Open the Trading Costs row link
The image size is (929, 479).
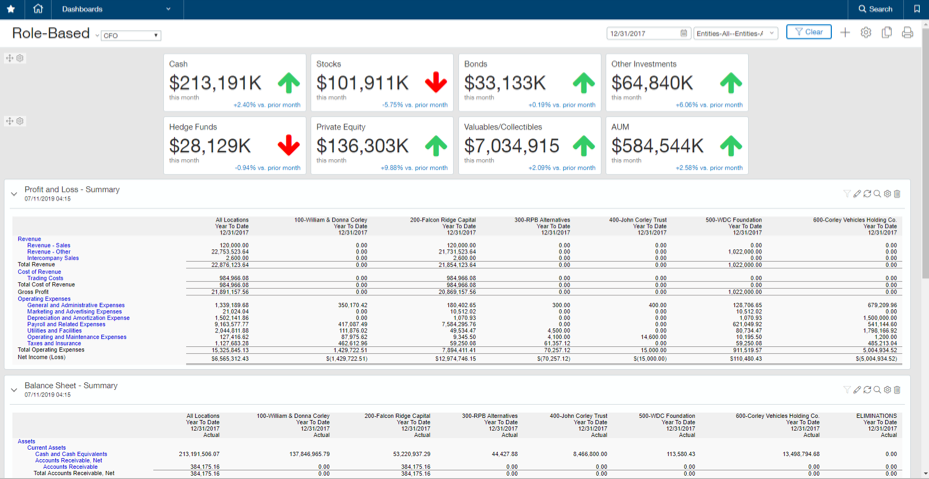point(45,277)
